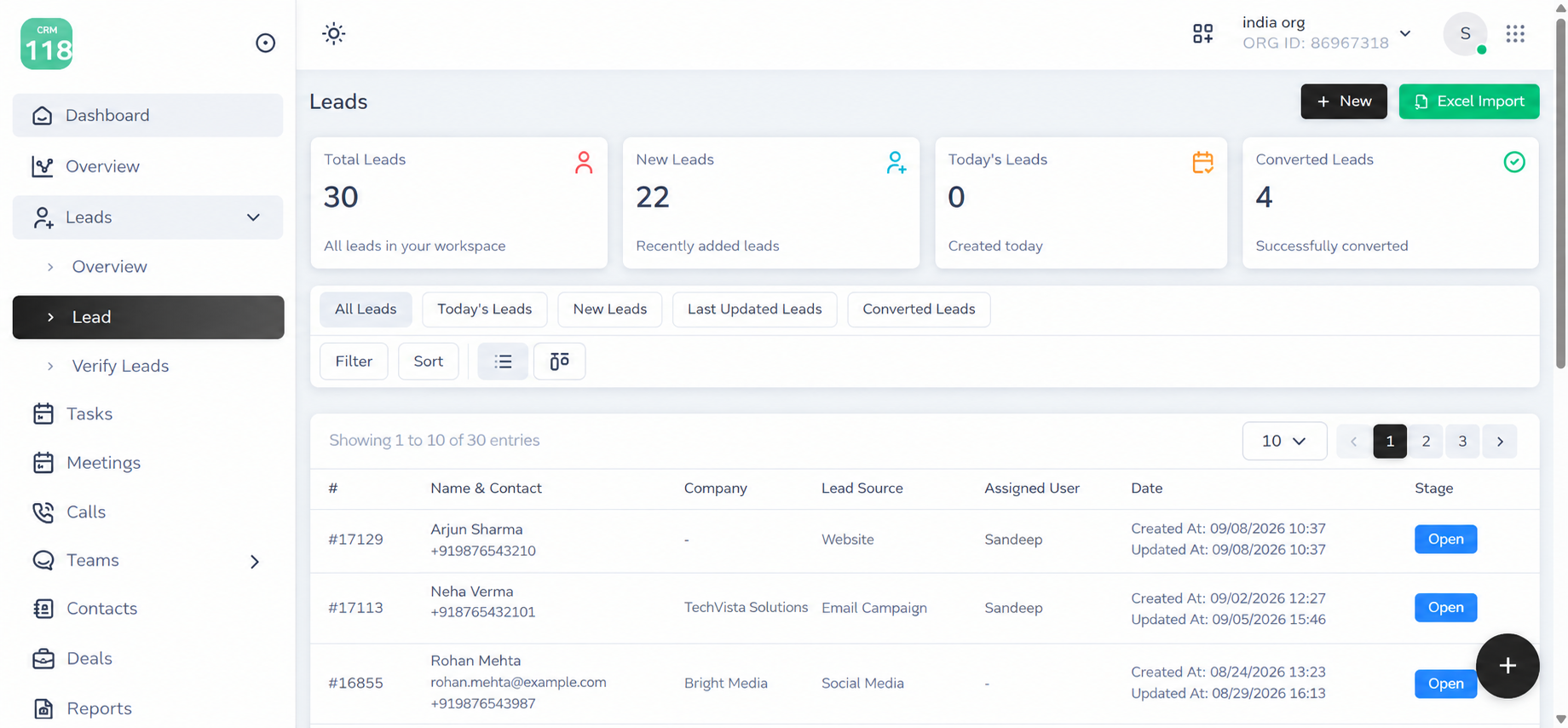
Task: Open the 10 entries per page dropdown
Action: pyautogui.click(x=1284, y=441)
